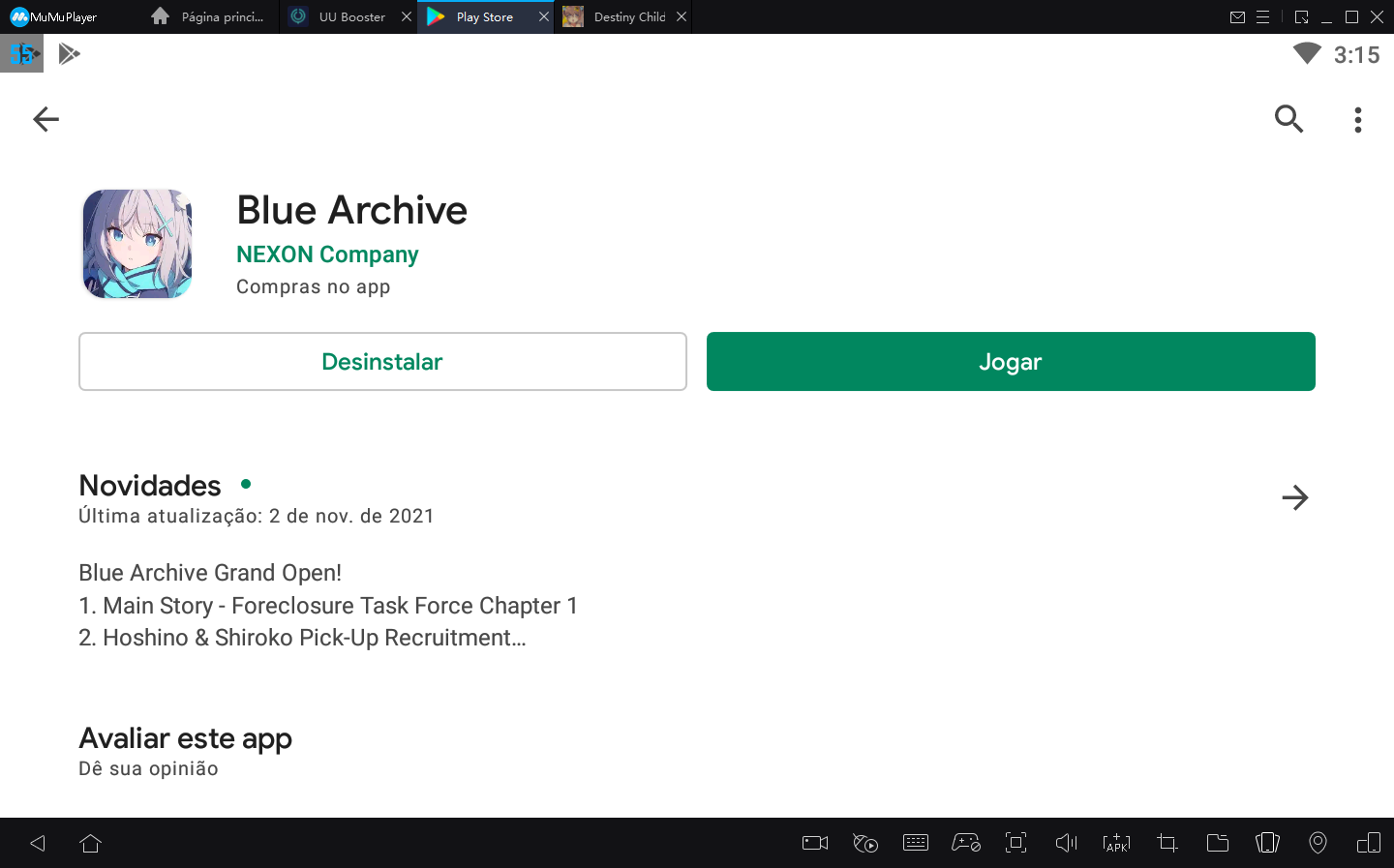This screenshot has width=1394, height=868.
Task: Close the UU Booster tab
Action: pyautogui.click(x=407, y=16)
